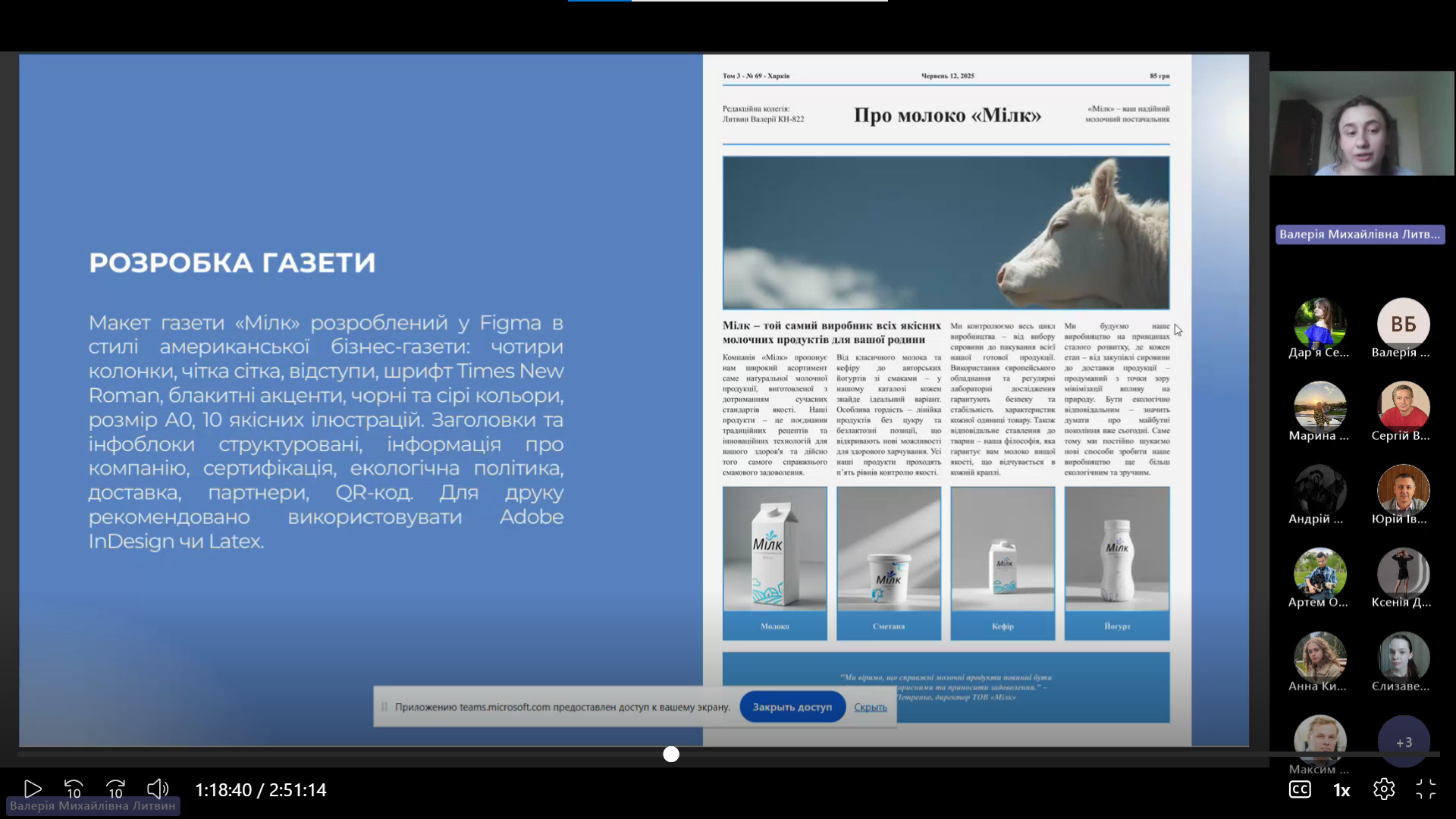Skip forward 10 seconds
This screenshot has width=1456, height=819.
[x=116, y=789]
